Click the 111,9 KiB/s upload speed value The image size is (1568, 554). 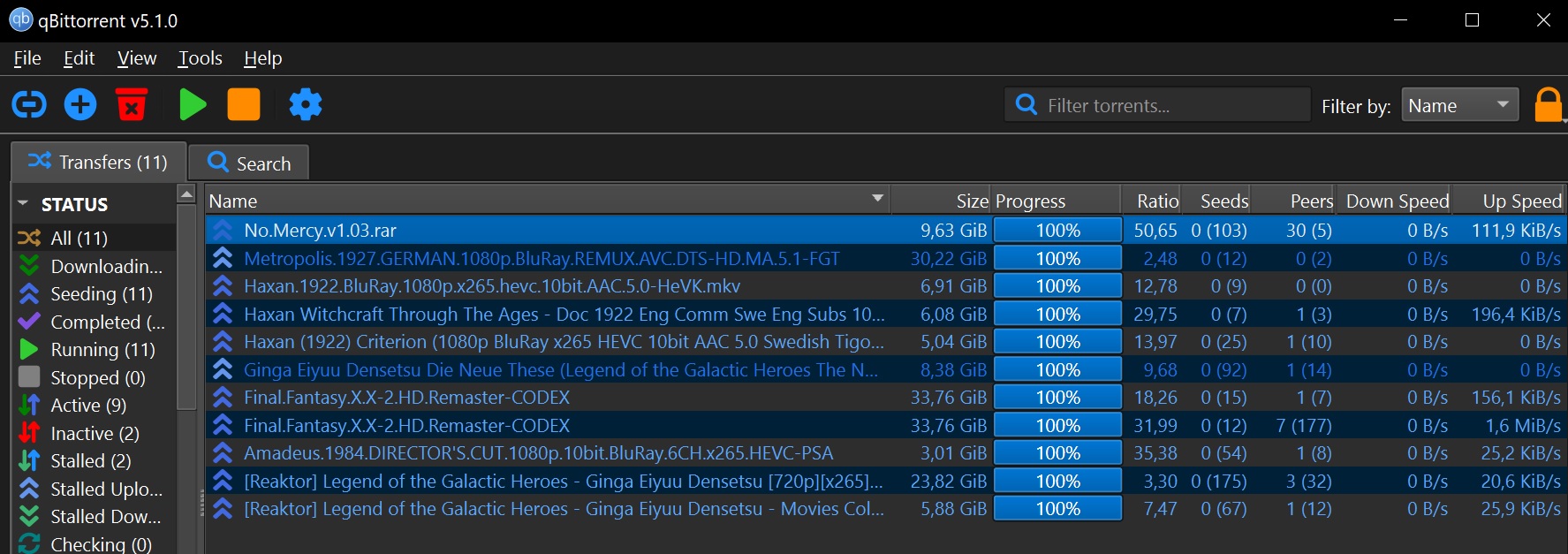pyautogui.click(x=1516, y=231)
